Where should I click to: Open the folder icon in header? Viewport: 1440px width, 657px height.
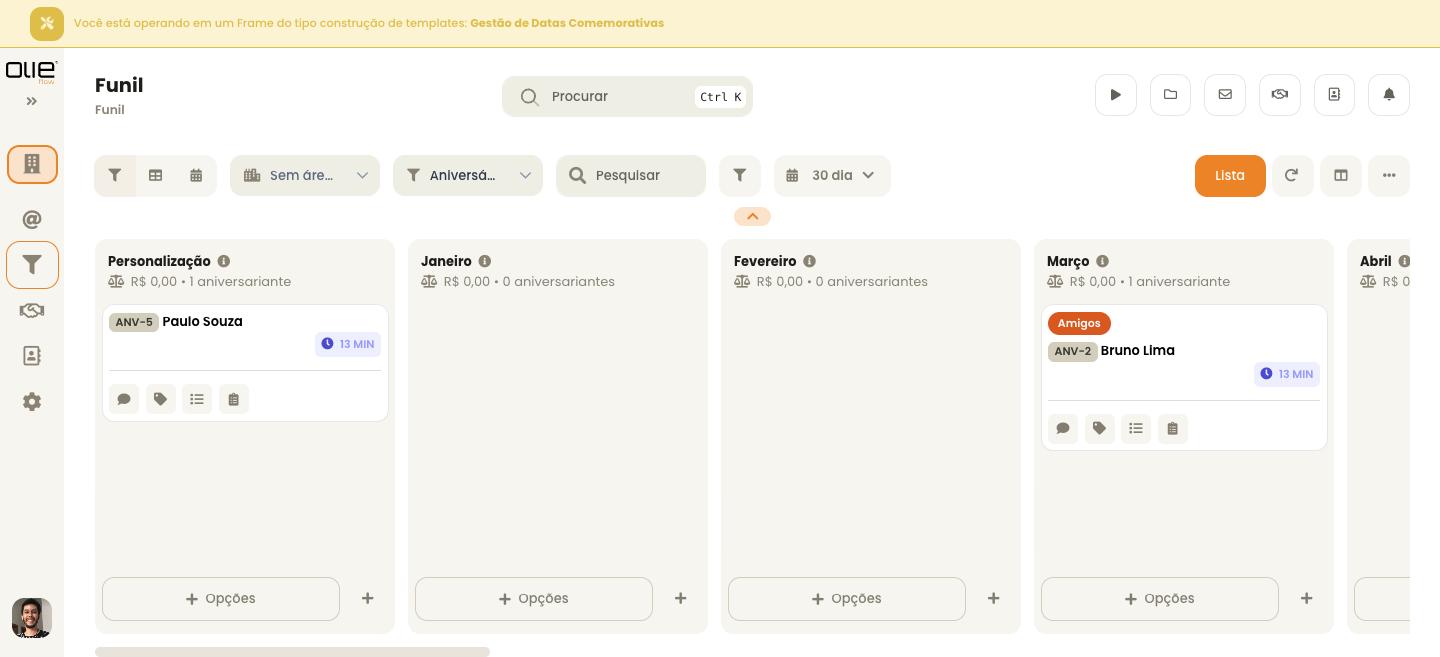click(x=1170, y=95)
